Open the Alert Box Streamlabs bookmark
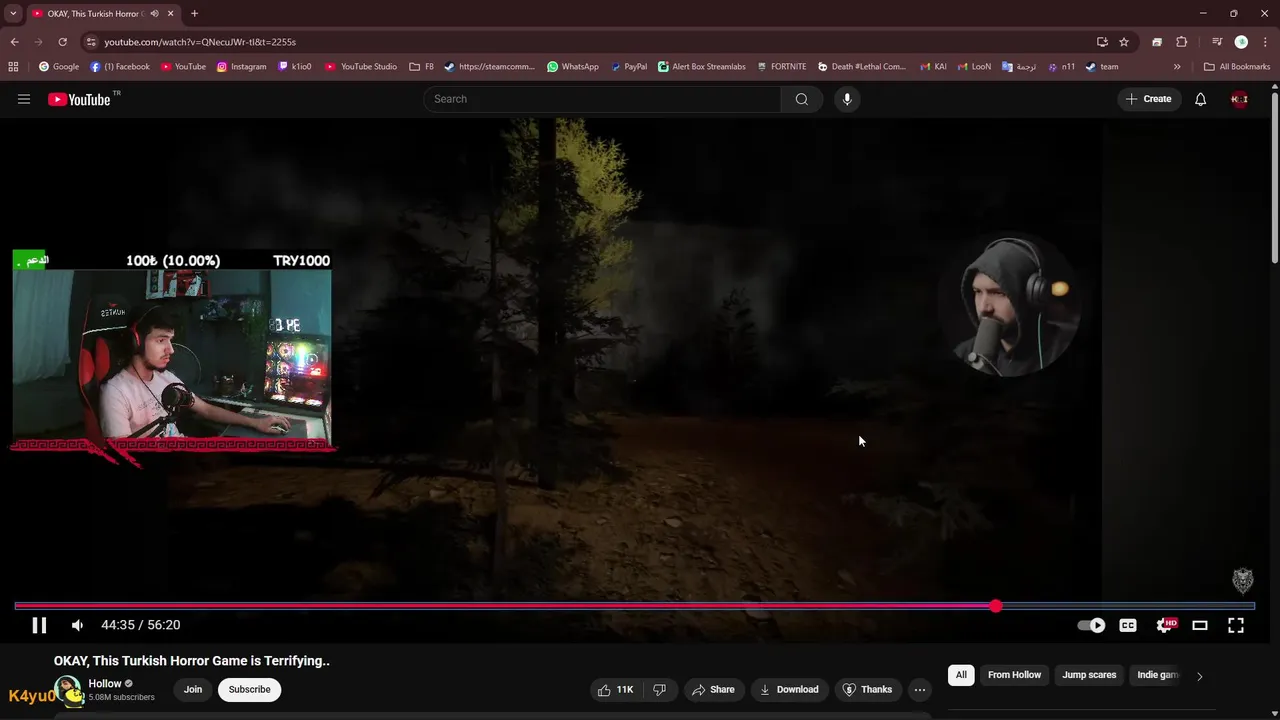Image resolution: width=1280 pixels, height=720 pixels. coord(701,67)
